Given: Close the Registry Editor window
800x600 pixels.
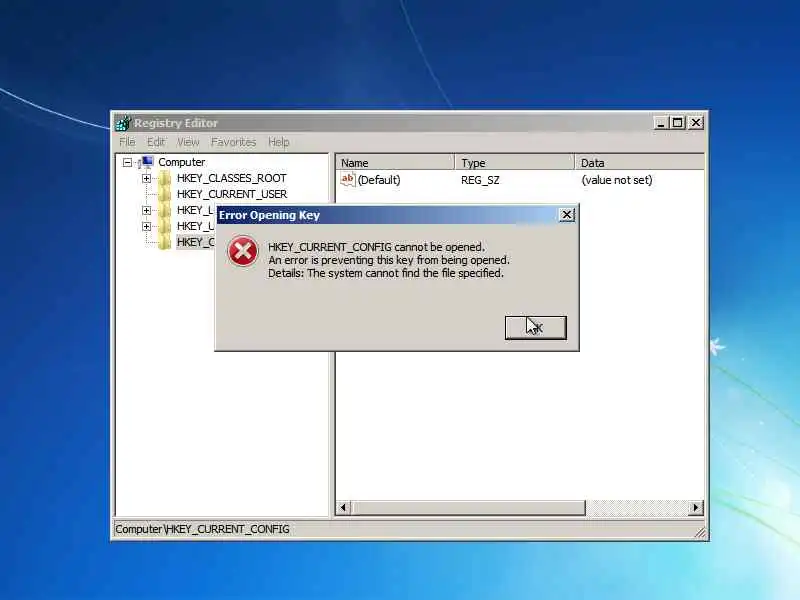Looking at the screenshot, I should (695, 122).
